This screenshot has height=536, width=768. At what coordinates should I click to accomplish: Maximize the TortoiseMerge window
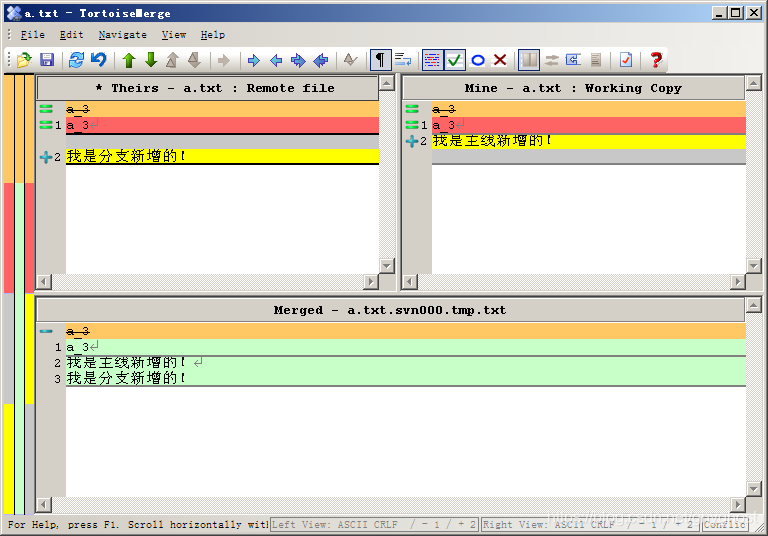[x=735, y=13]
